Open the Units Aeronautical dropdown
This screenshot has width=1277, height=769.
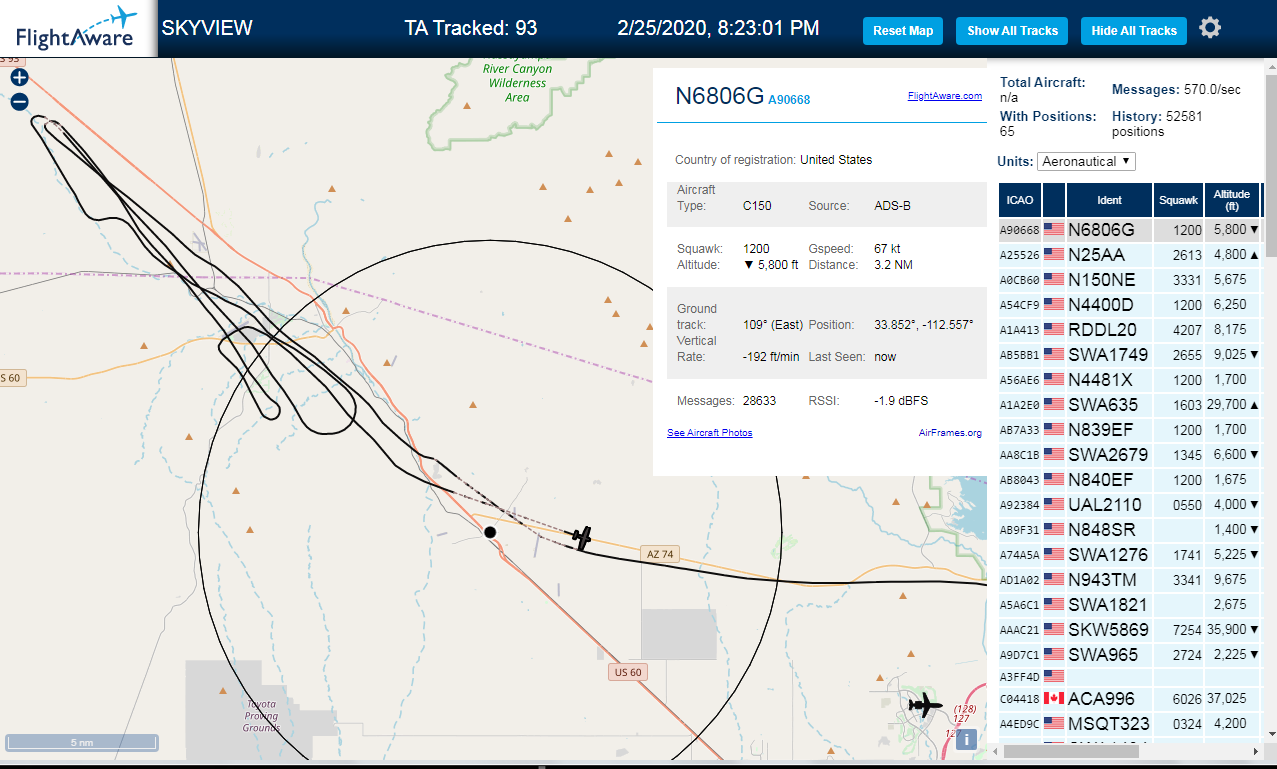[x=1087, y=161]
